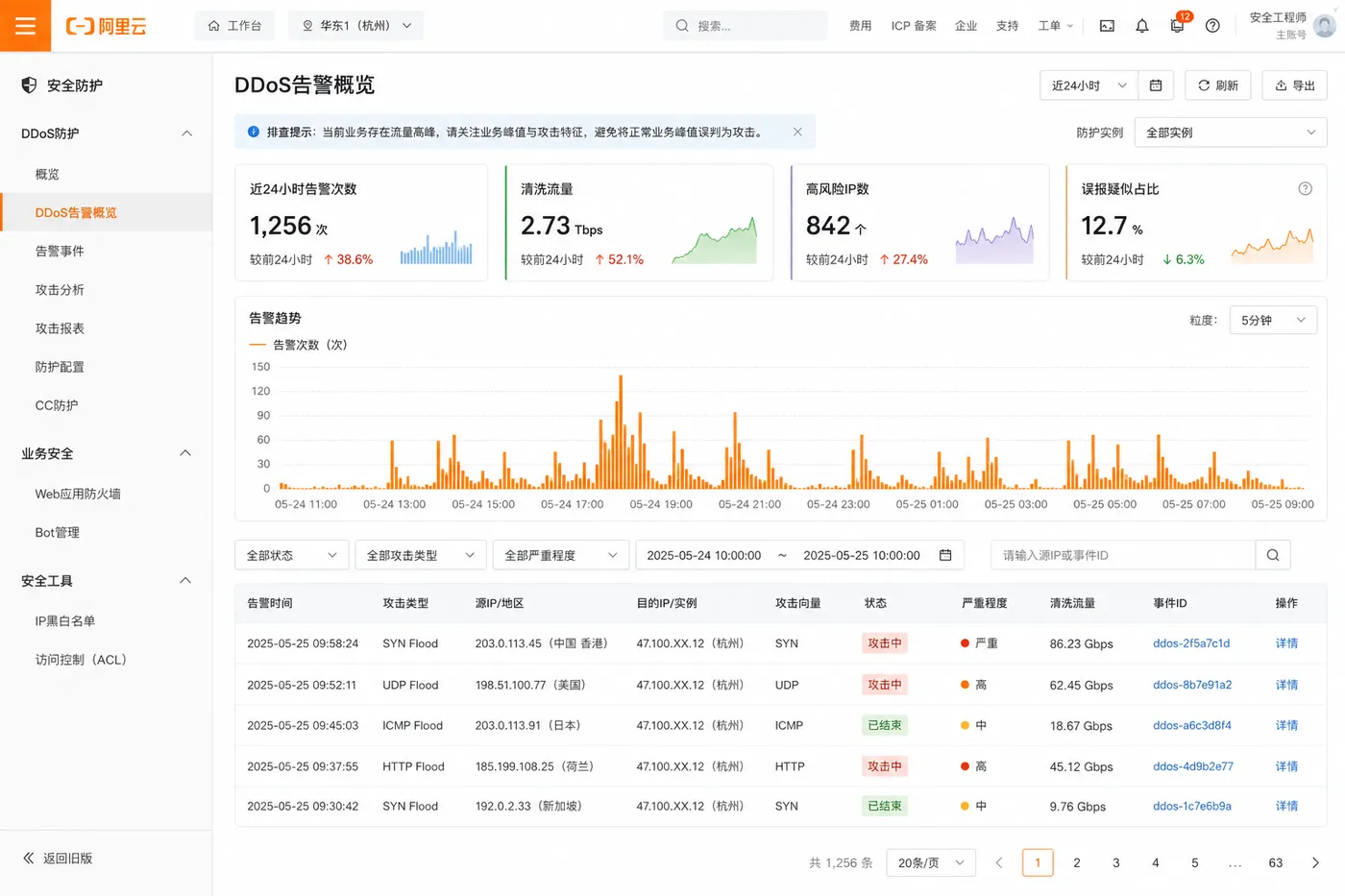This screenshot has height=896, width=1345.
Task: Open the help question mark in top bar
Action: pos(1212,26)
